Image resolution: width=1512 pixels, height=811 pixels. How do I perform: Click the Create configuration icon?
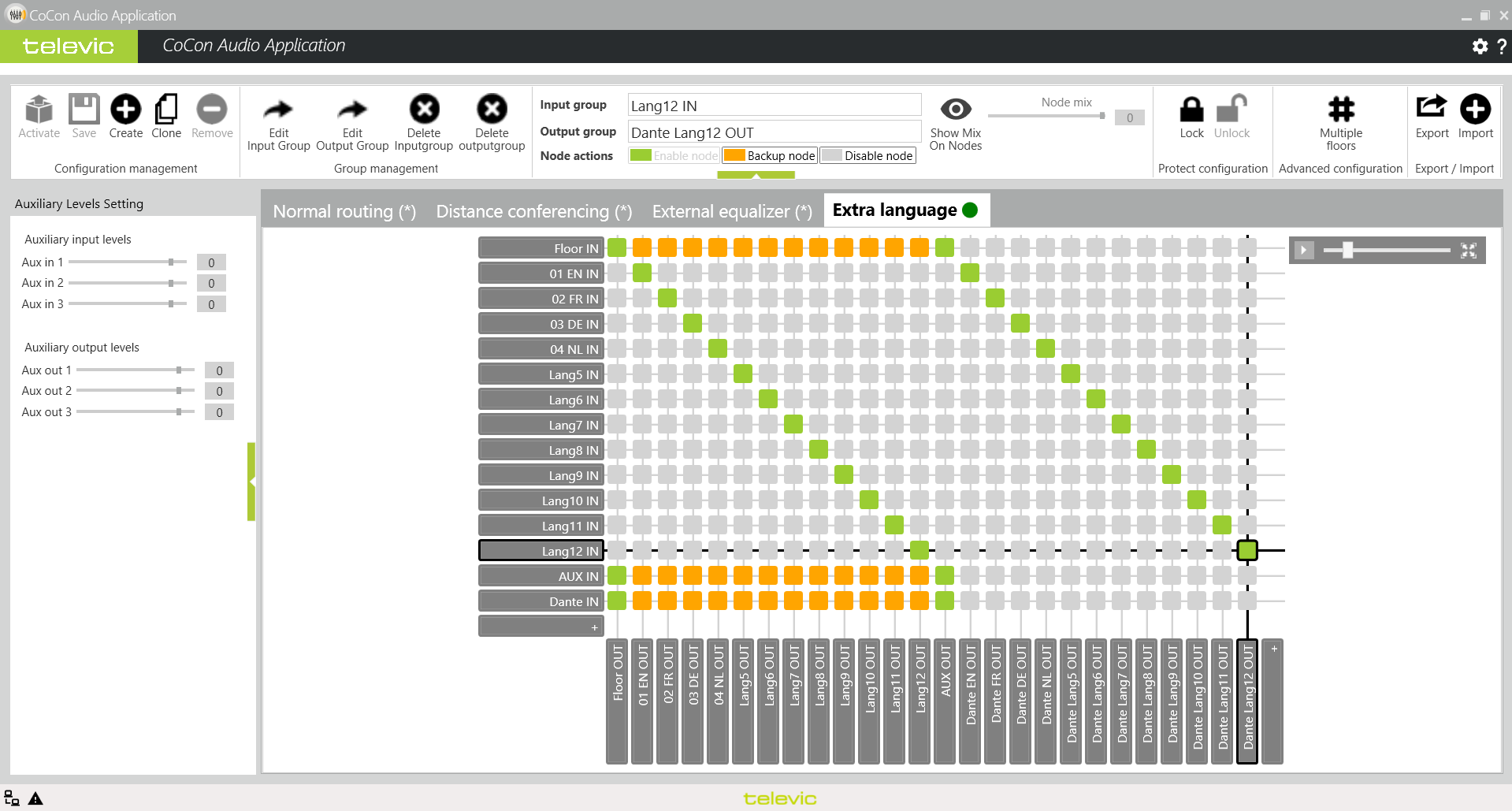point(125,110)
